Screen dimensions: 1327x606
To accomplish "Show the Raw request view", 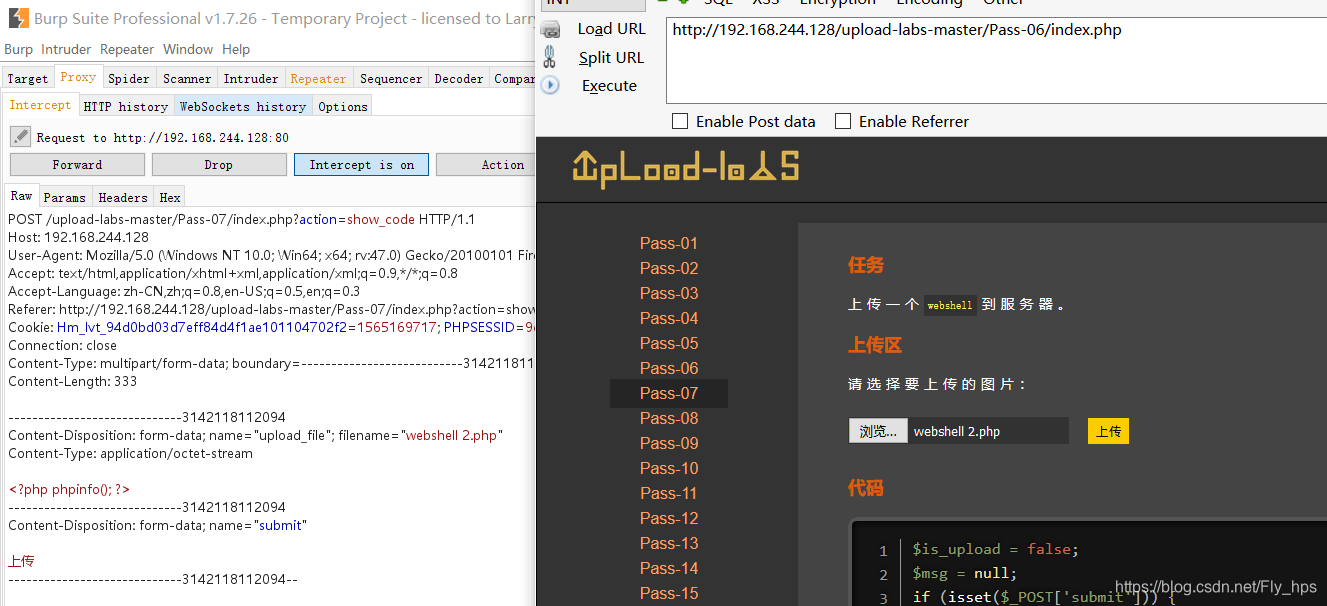I will tap(22, 196).
